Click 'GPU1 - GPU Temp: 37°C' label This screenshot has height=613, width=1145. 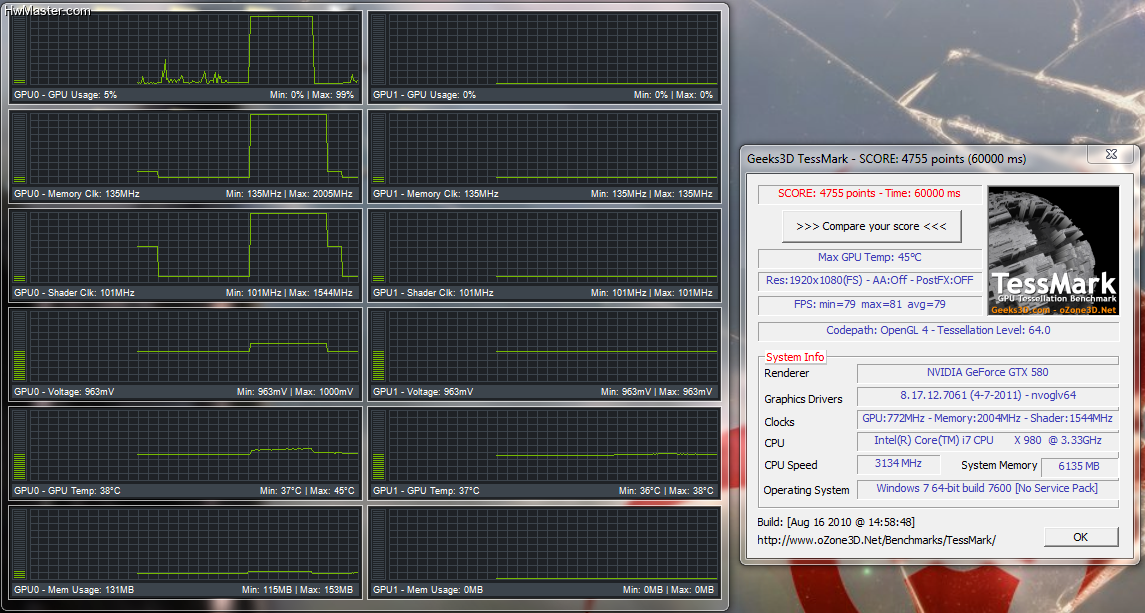coord(426,491)
